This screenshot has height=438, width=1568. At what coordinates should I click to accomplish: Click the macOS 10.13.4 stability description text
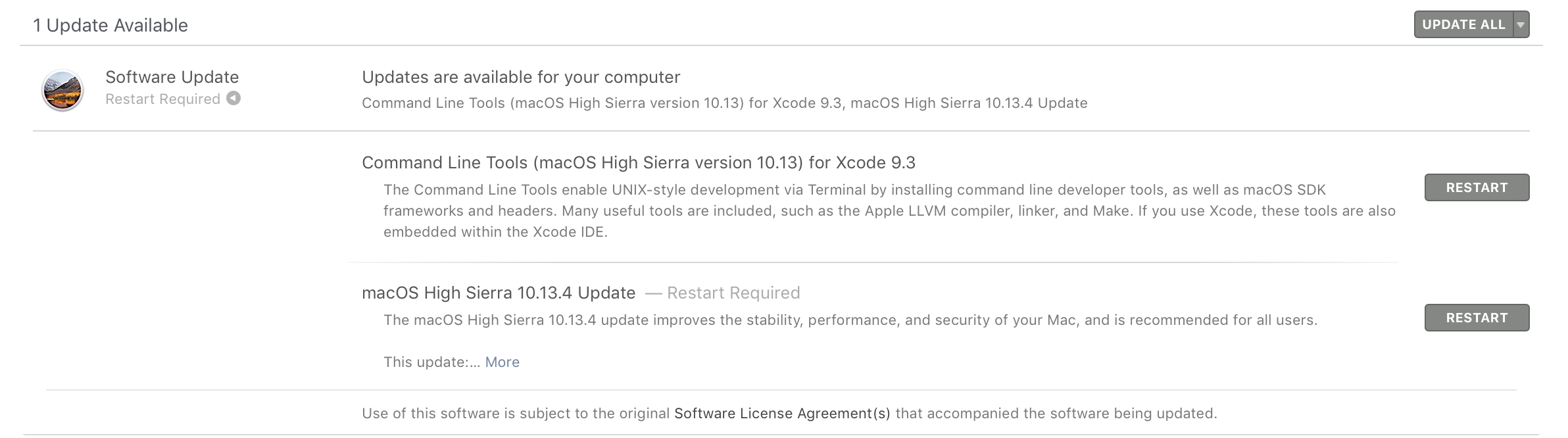point(850,320)
